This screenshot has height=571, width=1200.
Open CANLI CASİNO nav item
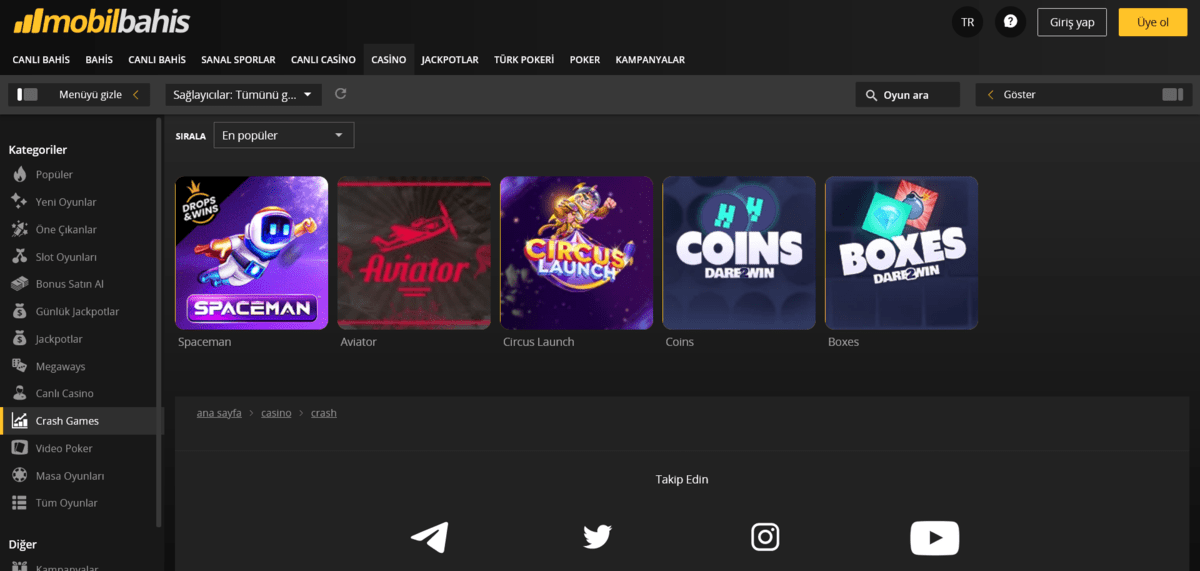tap(323, 60)
